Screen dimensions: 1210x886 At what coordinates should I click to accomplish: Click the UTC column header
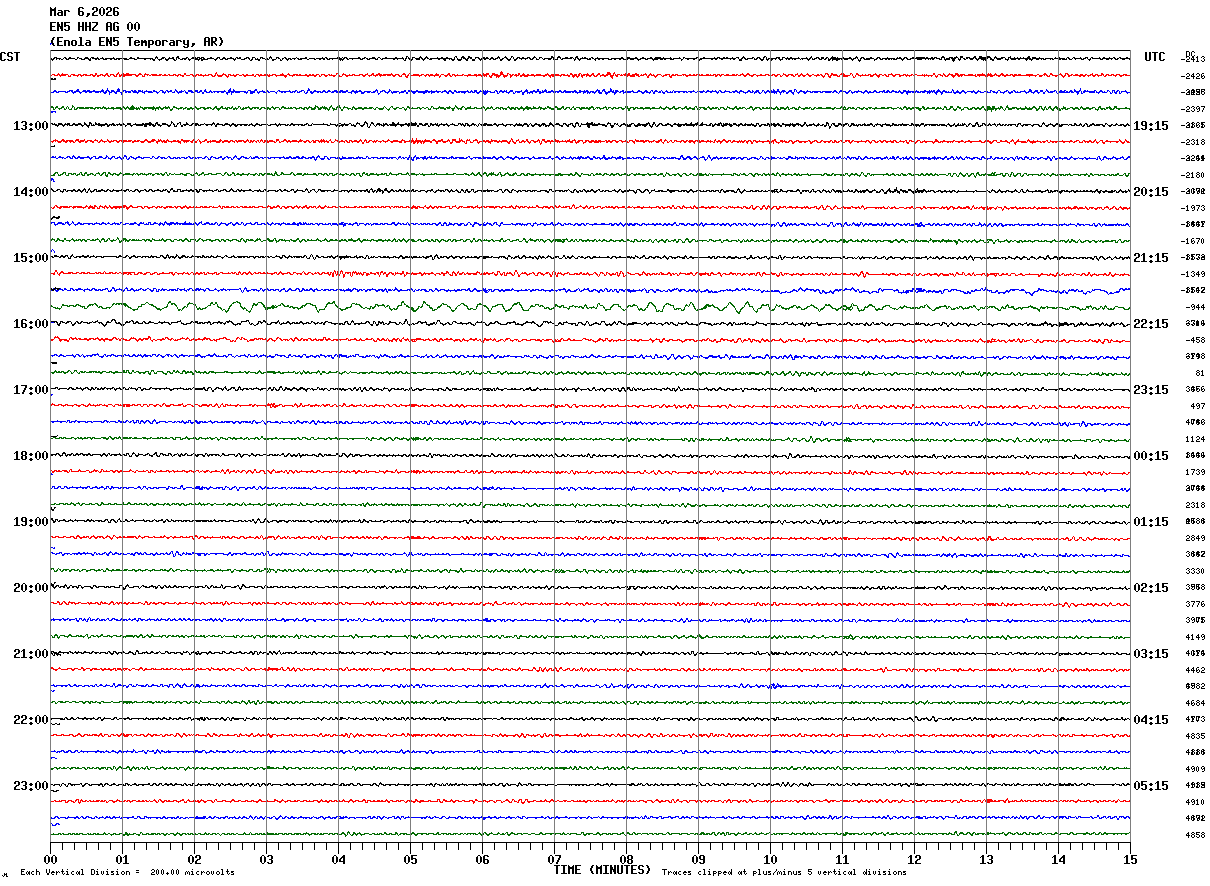(1155, 57)
